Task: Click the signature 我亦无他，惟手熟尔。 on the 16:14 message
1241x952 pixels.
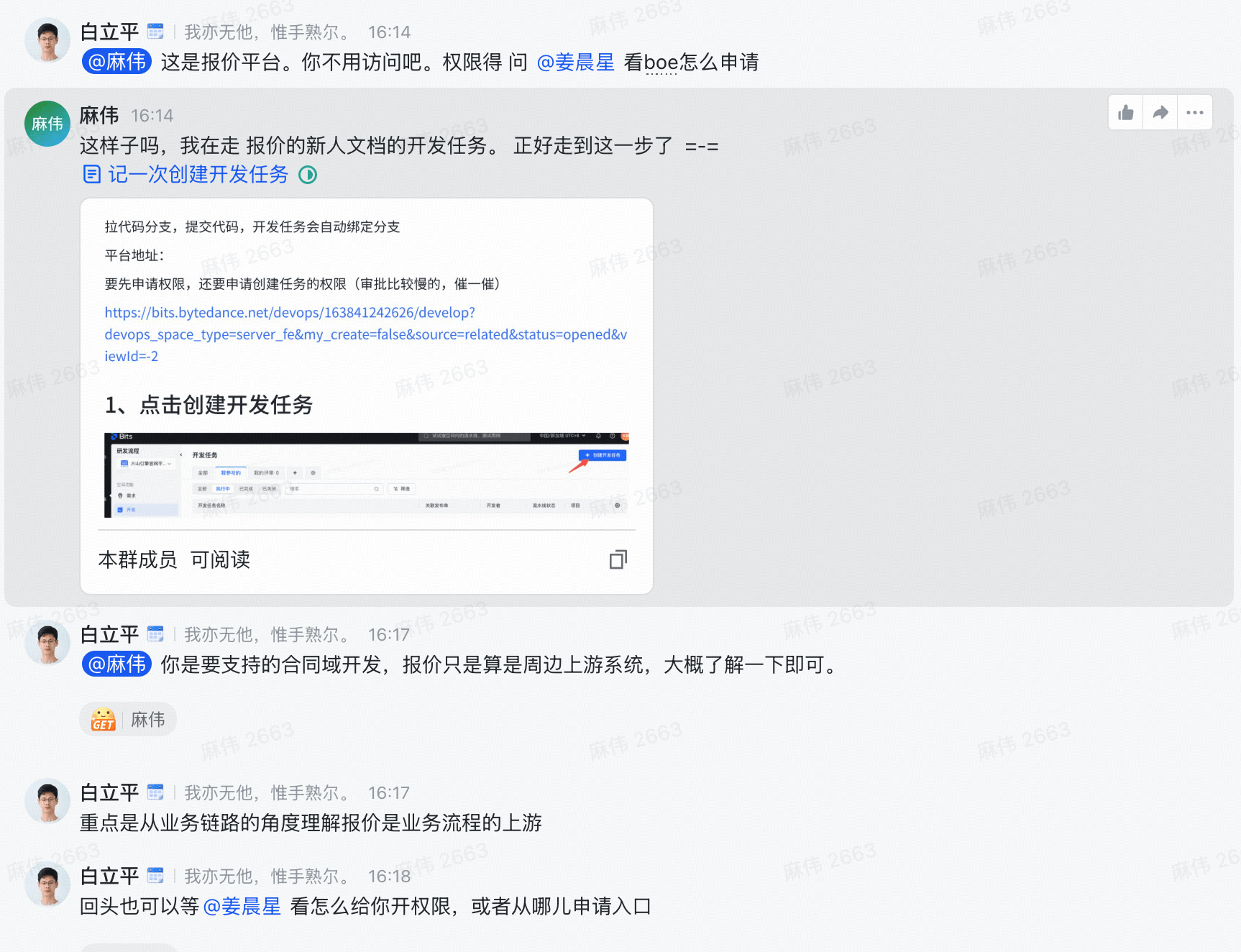Action: pyautogui.click(x=267, y=32)
